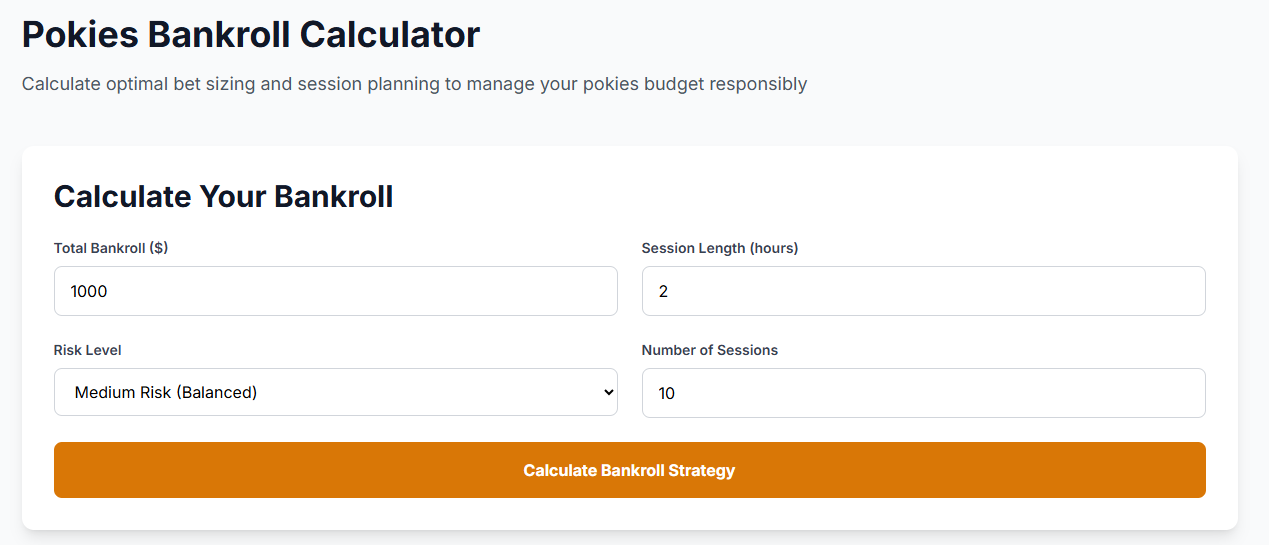
Task: Select the Number of Sessions field
Action: point(923,393)
